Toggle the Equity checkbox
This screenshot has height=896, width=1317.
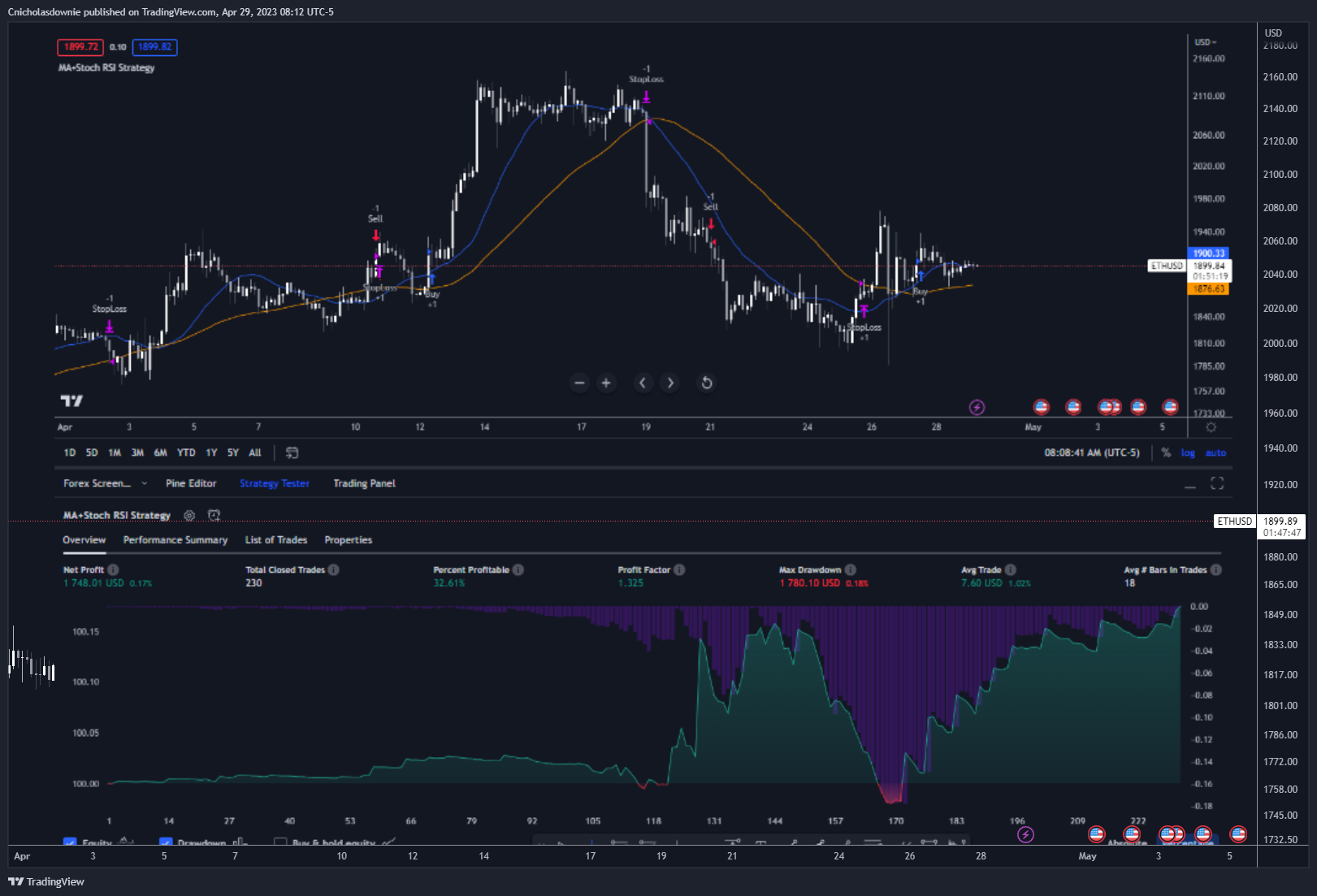tap(70, 842)
